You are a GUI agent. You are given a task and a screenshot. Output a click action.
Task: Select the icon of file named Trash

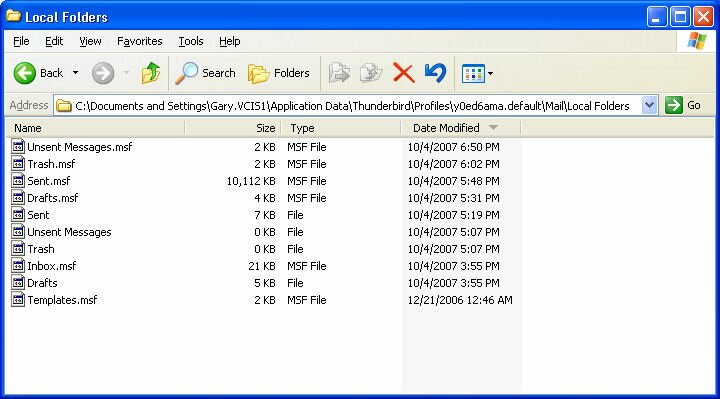pyautogui.click(x=18, y=248)
